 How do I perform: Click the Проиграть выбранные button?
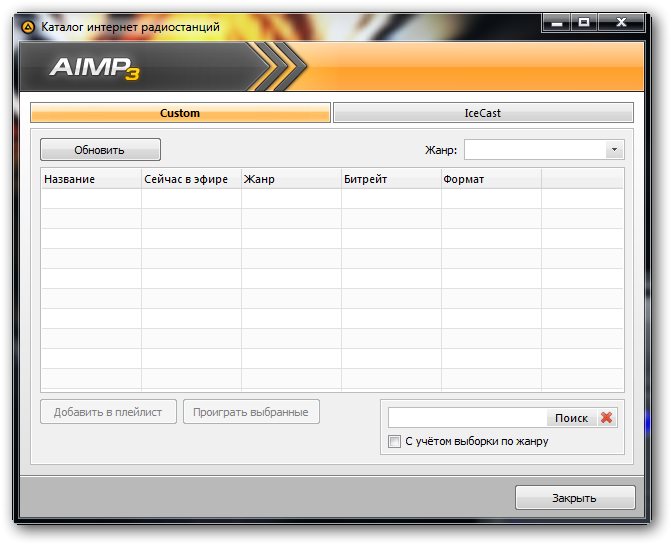pyautogui.click(x=251, y=411)
